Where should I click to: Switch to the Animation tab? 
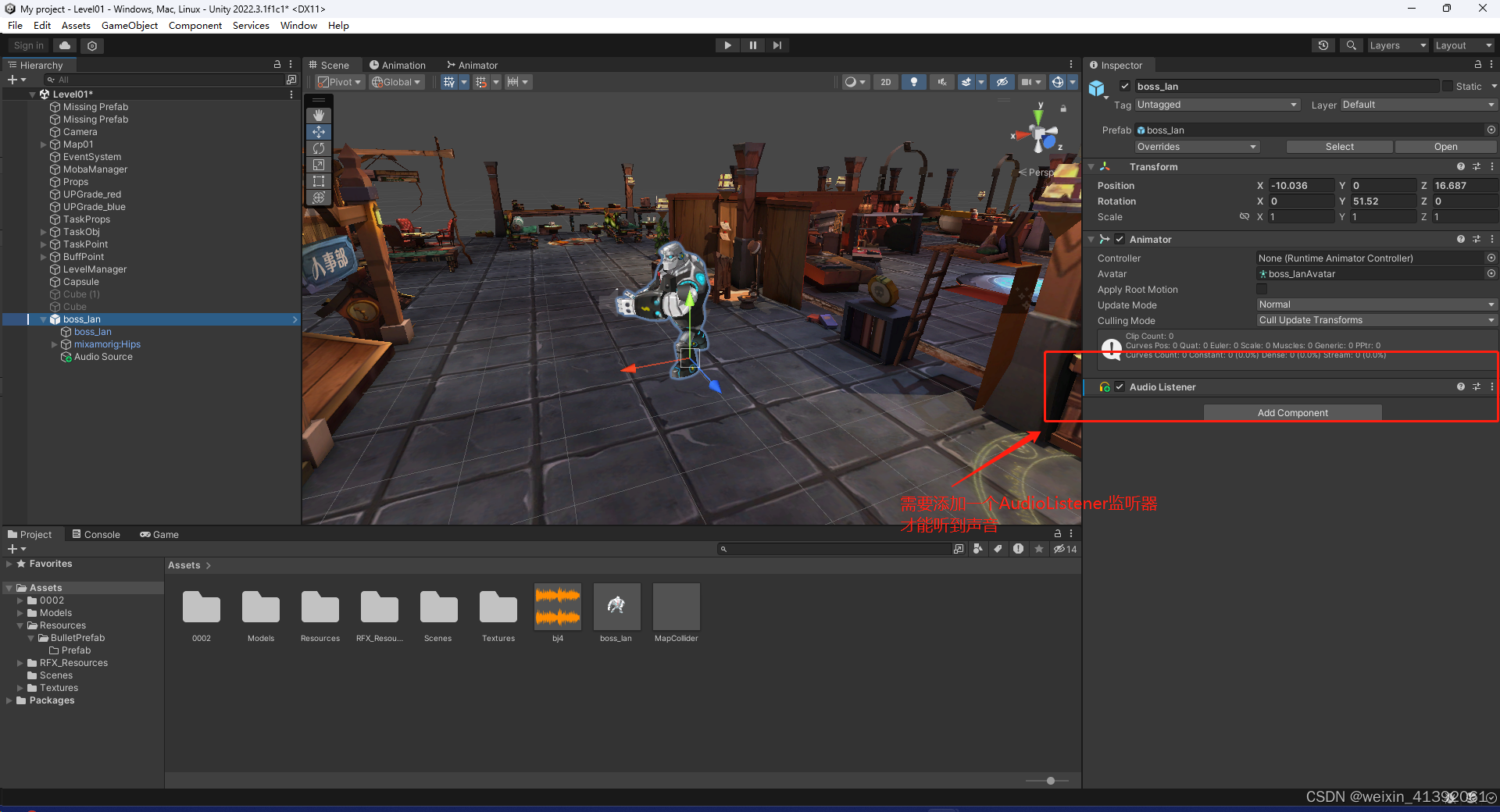398,66
